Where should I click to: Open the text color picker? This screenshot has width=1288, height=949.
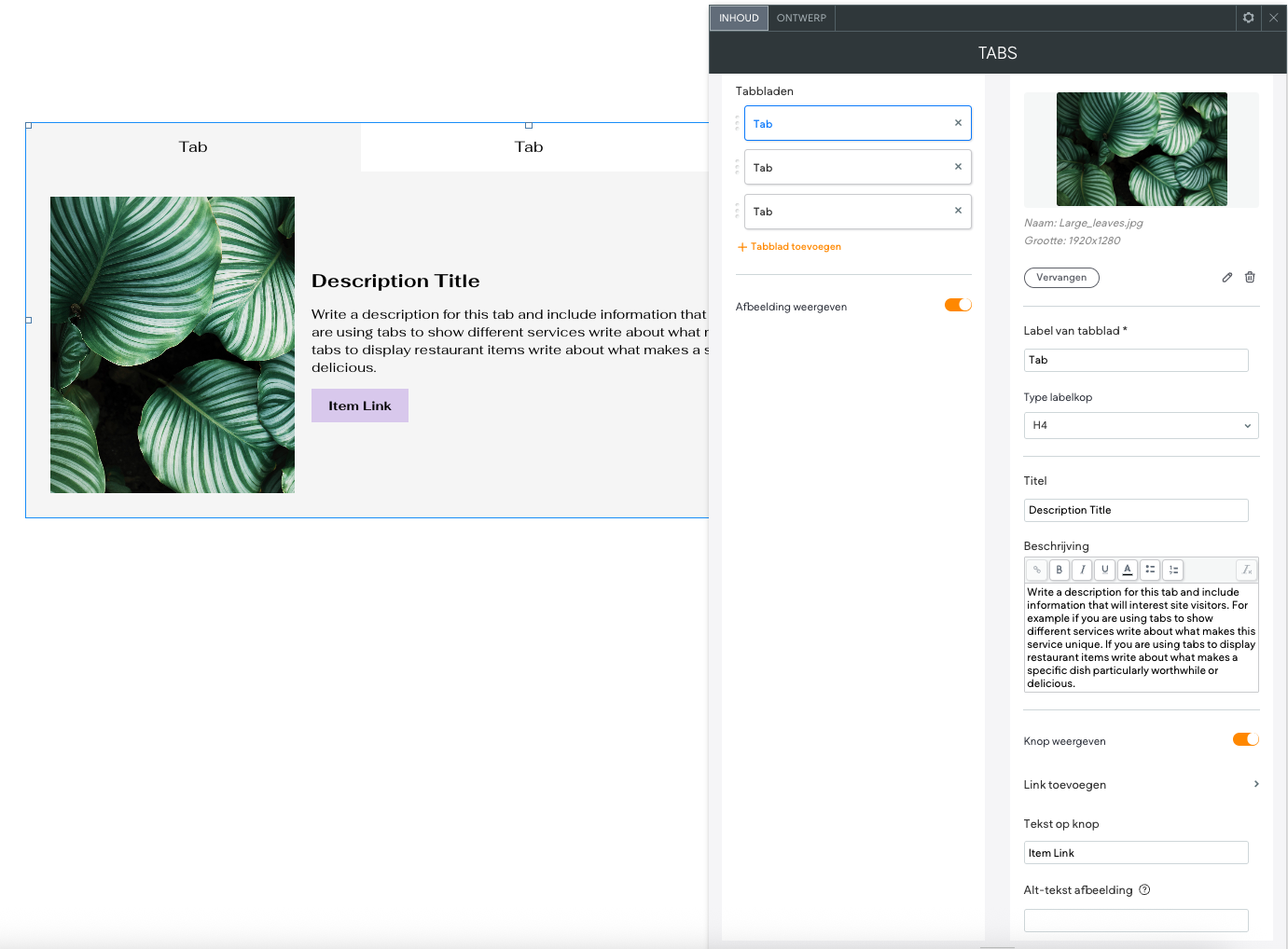pos(1128,570)
